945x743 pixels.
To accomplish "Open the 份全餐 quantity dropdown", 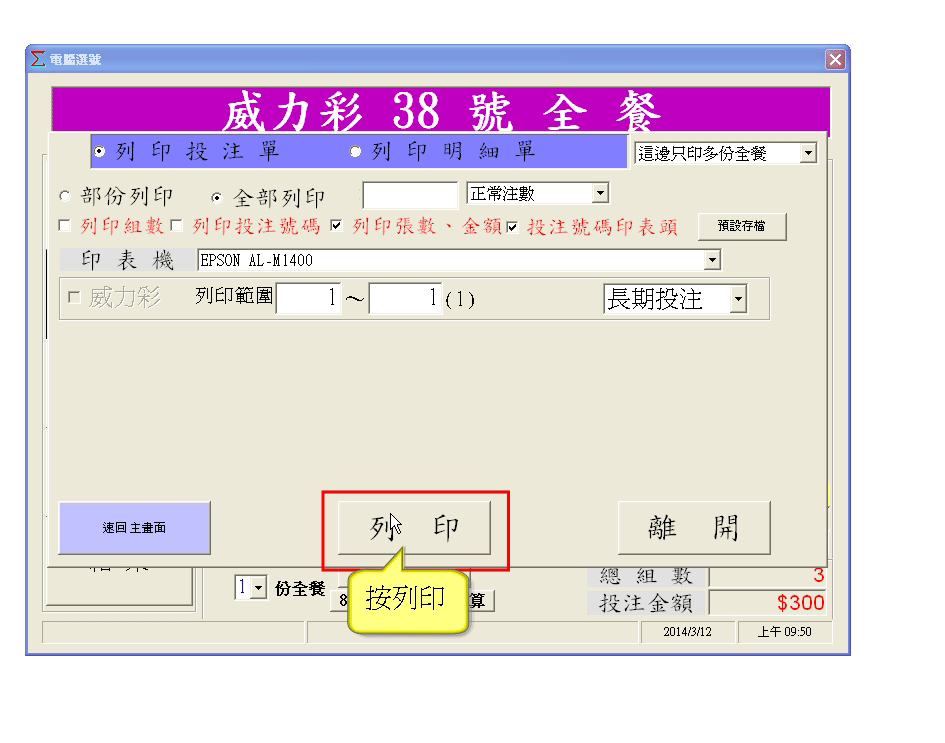I will (259, 589).
